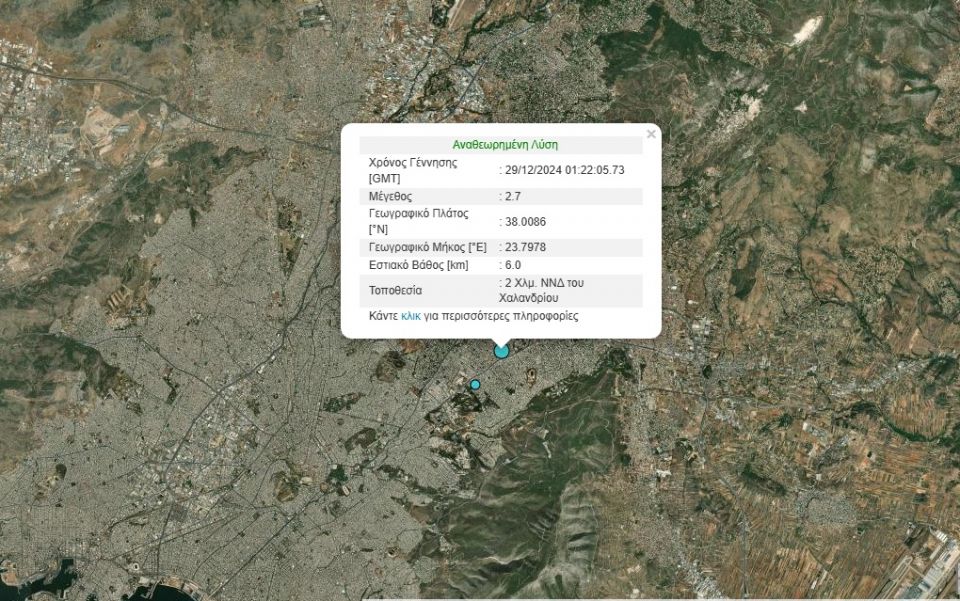Click the latitude value 38.0086
This screenshot has width=960, height=601.
tap(526, 221)
